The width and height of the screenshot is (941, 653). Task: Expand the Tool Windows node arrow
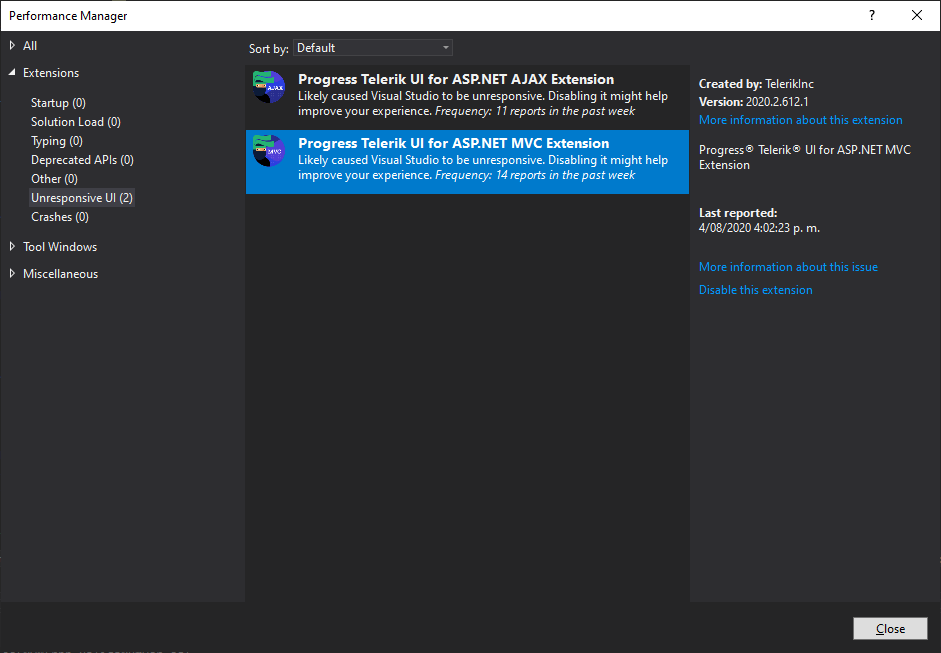point(12,247)
